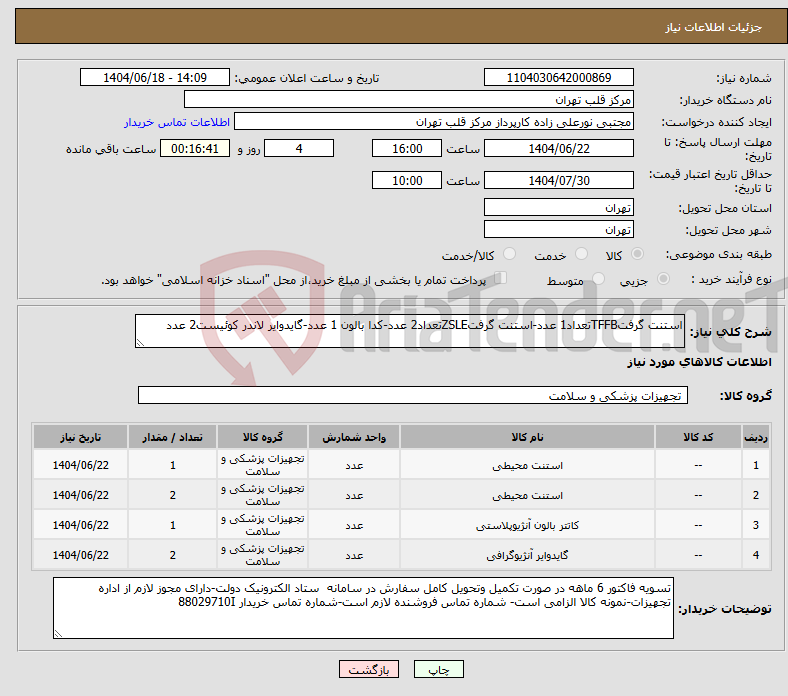Select the خدمت radio button
The width and height of the screenshot is (788, 696).
(x=574, y=256)
